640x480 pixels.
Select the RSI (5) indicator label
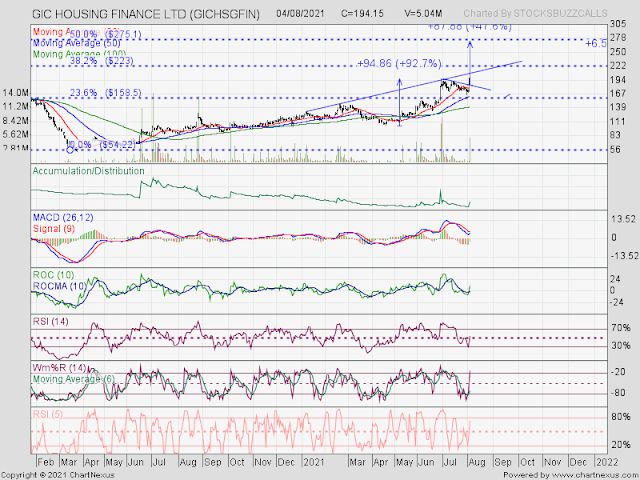click(48, 414)
